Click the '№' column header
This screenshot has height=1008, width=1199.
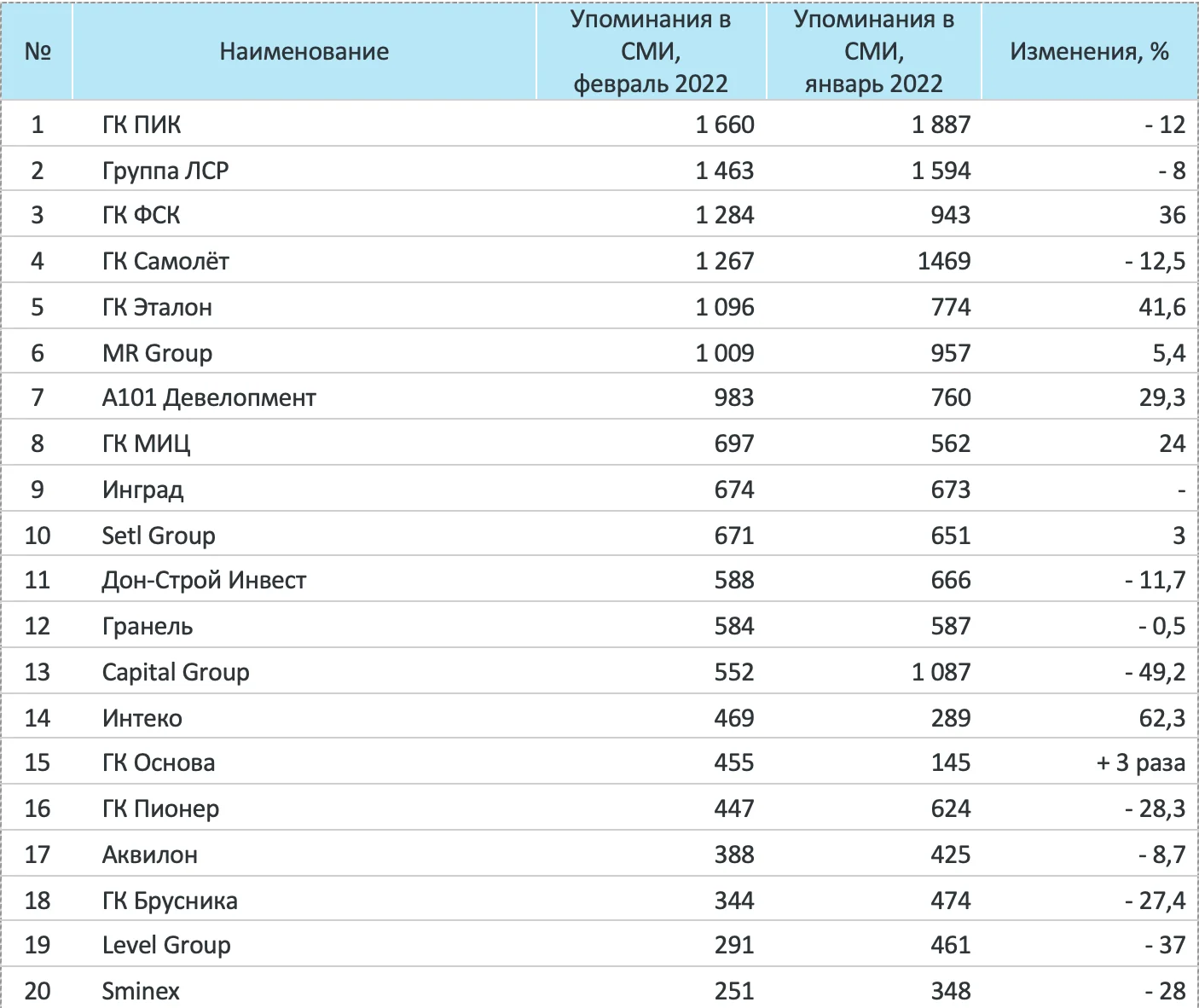click(38, 52)
